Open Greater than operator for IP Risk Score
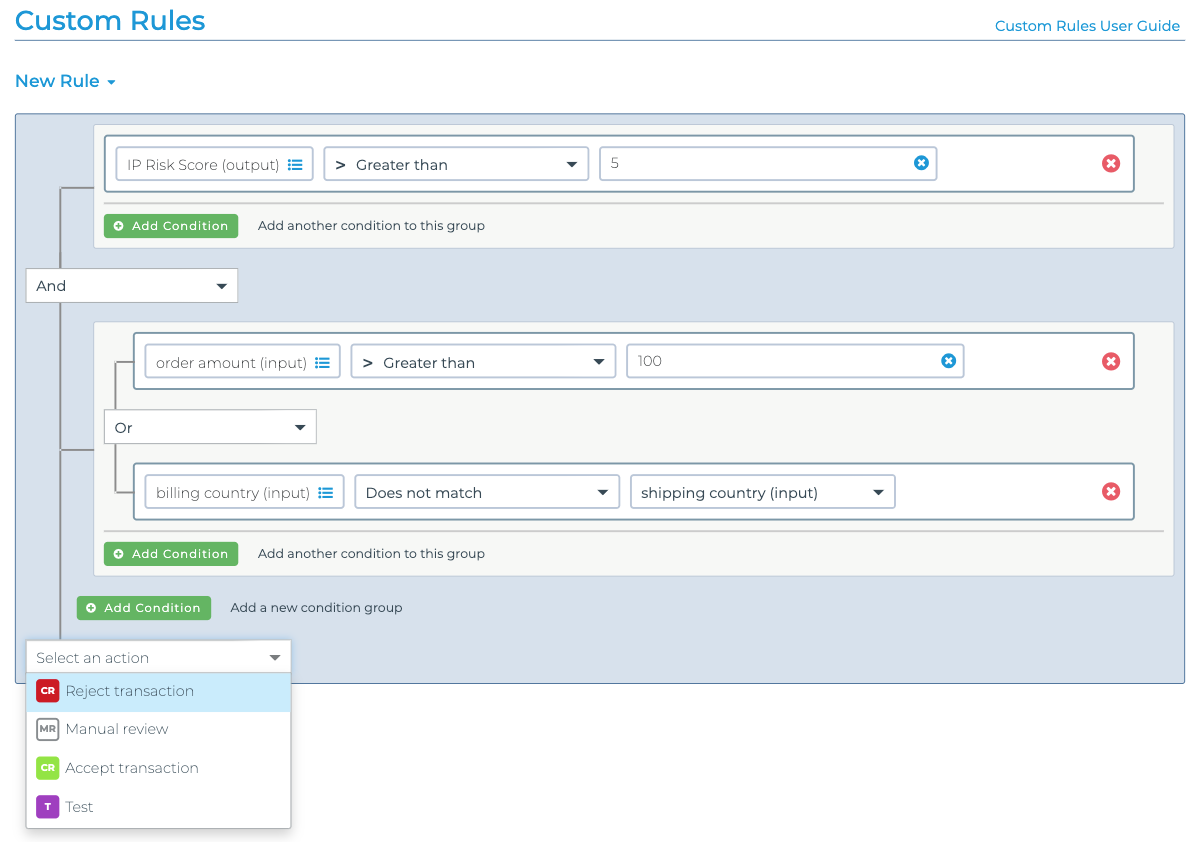This screenshot has width=1202, height=842. click(456, 164)
